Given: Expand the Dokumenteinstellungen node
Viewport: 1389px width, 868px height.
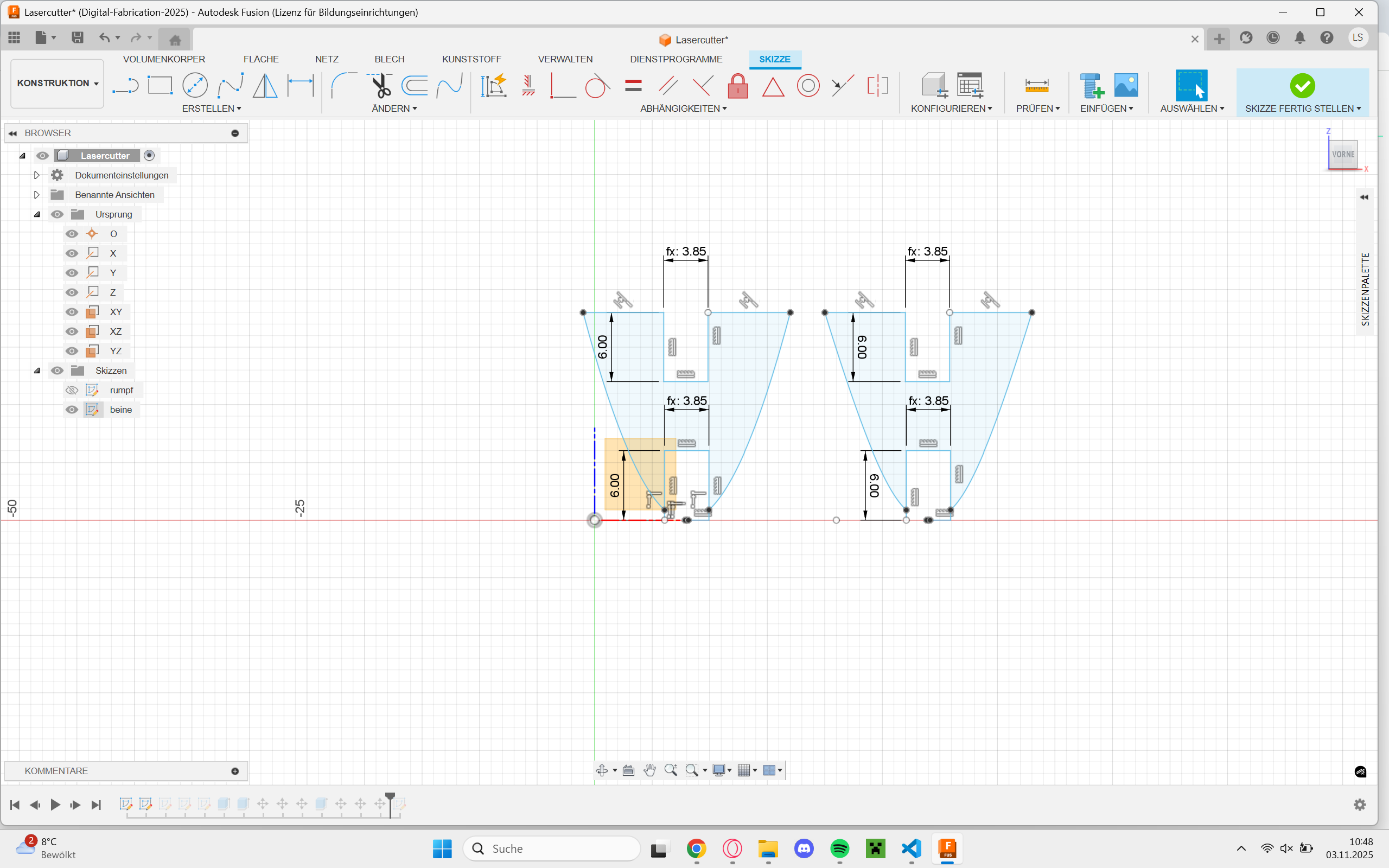Looking at the screenshot, I should tap(37, 175).
